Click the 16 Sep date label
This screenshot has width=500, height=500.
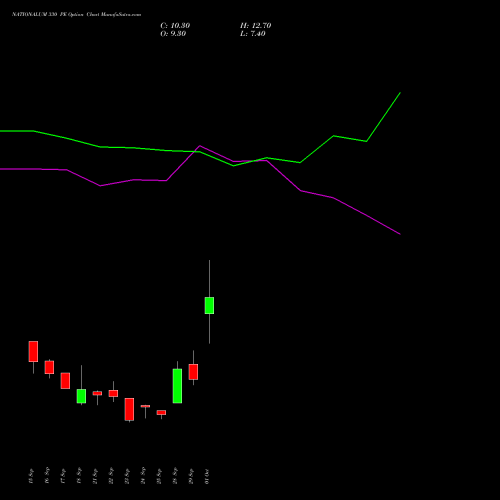(47, 476)
